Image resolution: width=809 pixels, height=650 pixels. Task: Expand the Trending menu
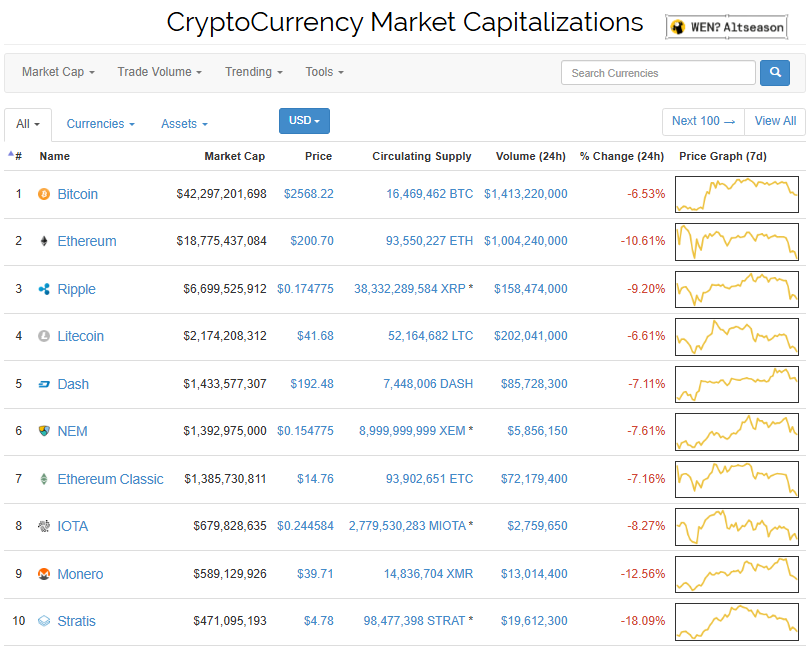pyautogui.click(x=253, y=72)
